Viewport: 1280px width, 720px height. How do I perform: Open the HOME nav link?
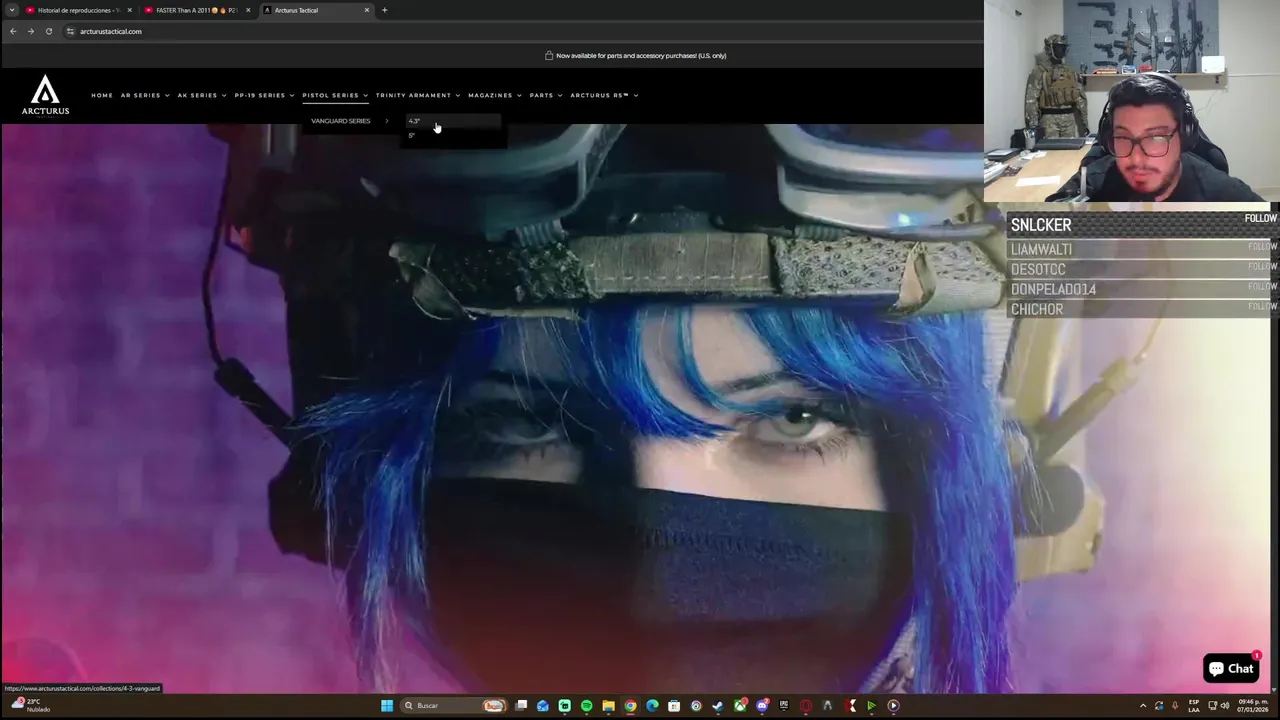click(102, 95)
